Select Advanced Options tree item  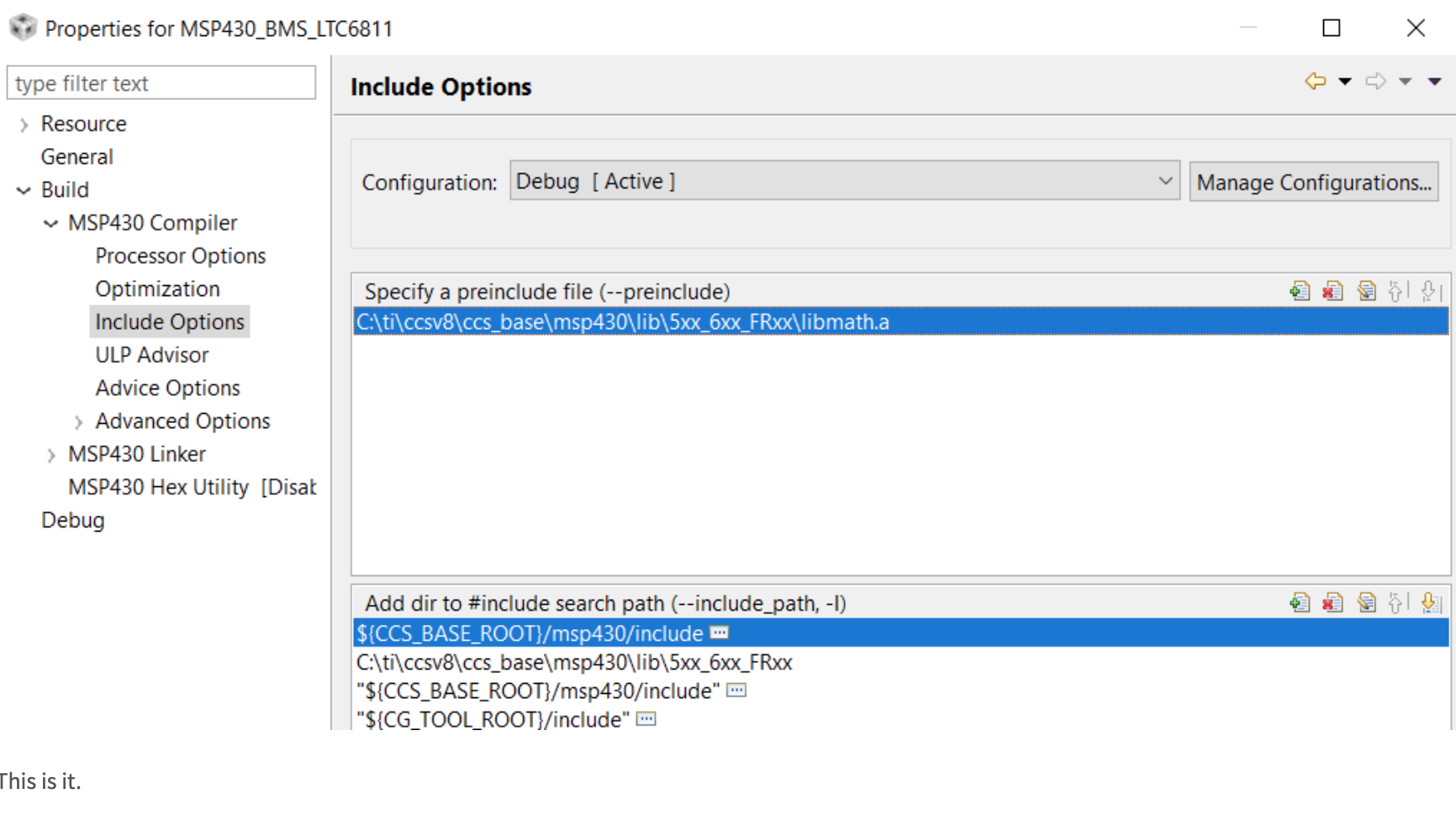pyautogui.click(x=182, y=421)
